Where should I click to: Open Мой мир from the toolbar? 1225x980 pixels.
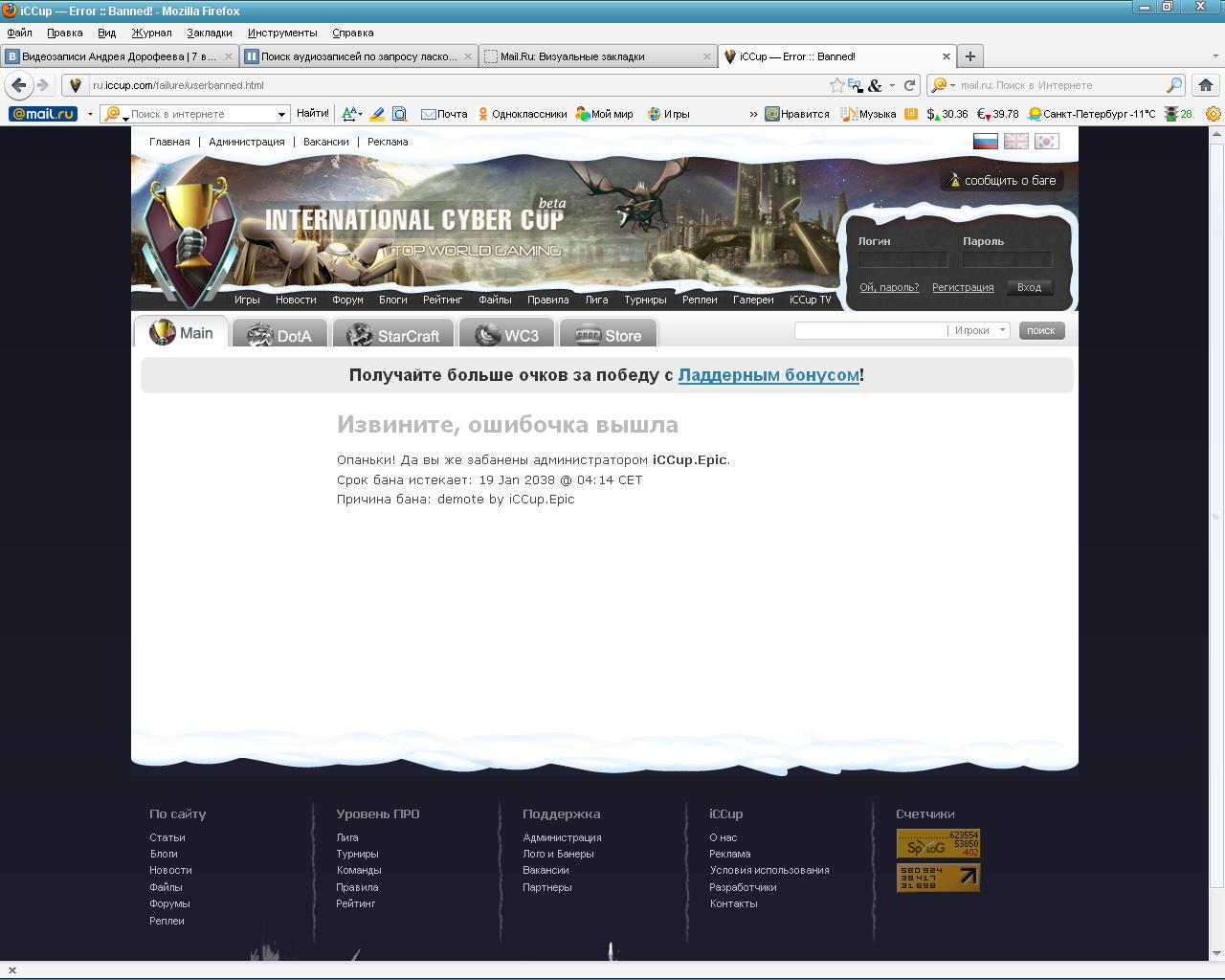(x=604, y=114)
